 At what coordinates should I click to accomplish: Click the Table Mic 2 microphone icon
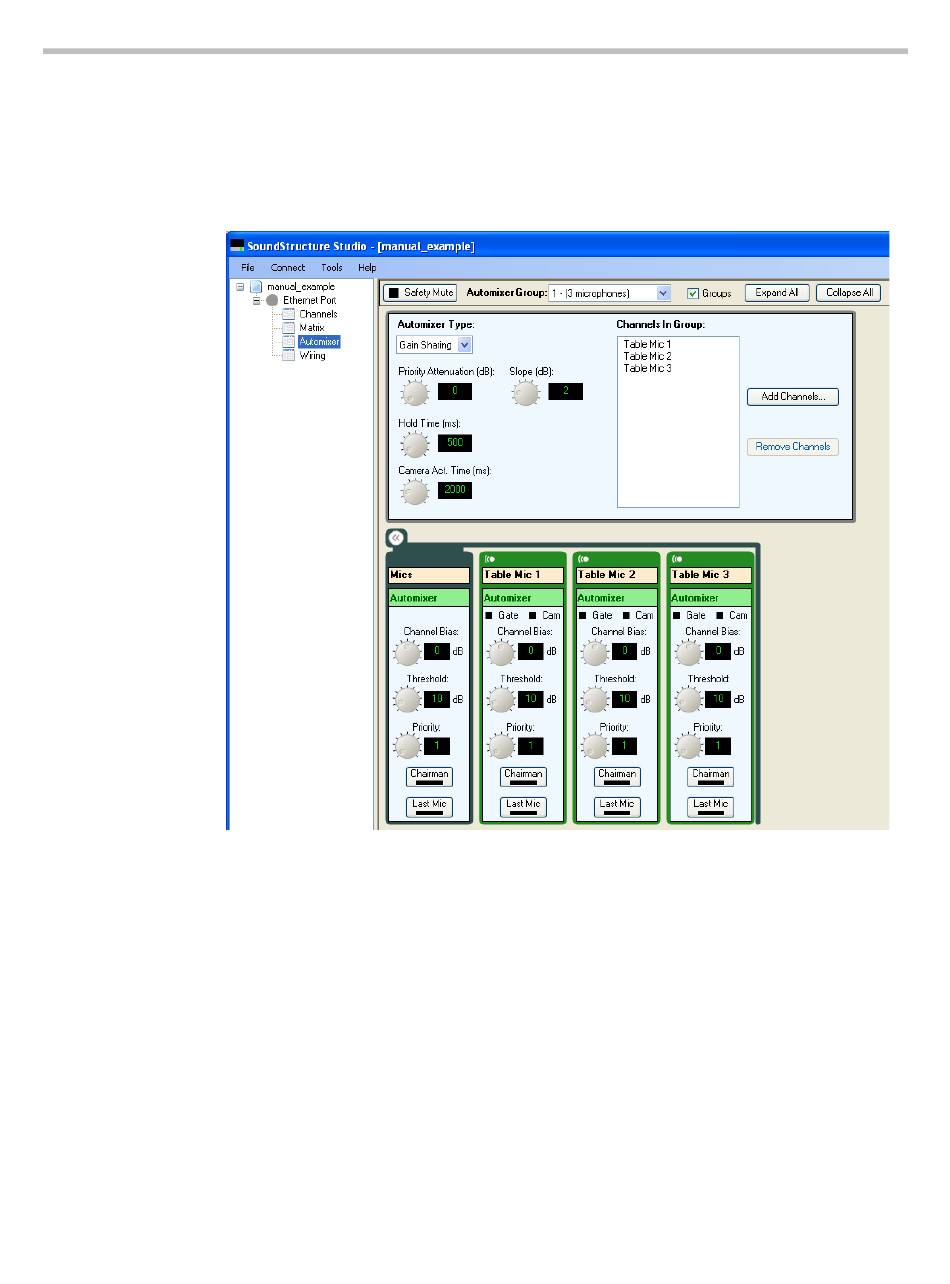point(584,559)
